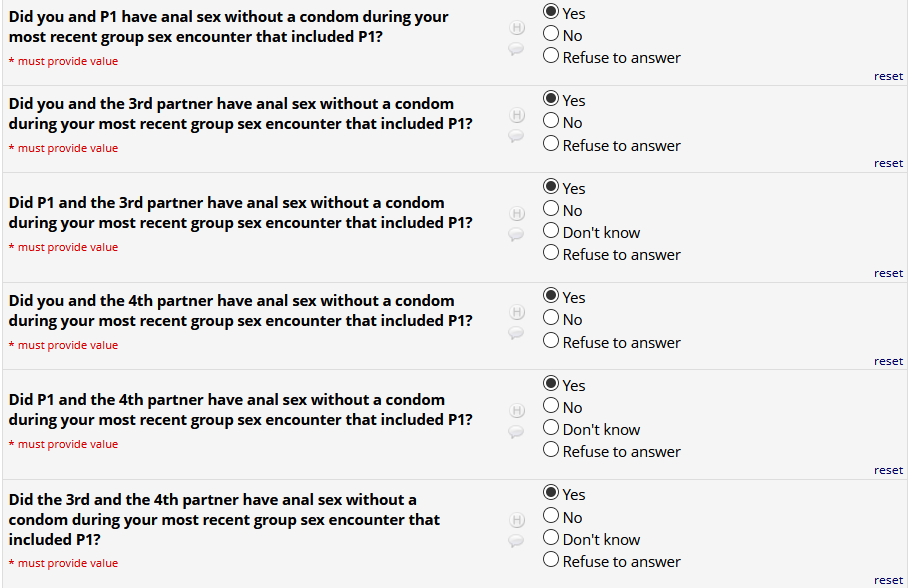This screenshot has width=912, height=588.
Task: Pick No for you and 4th partner question
Action: pos(551,320)
